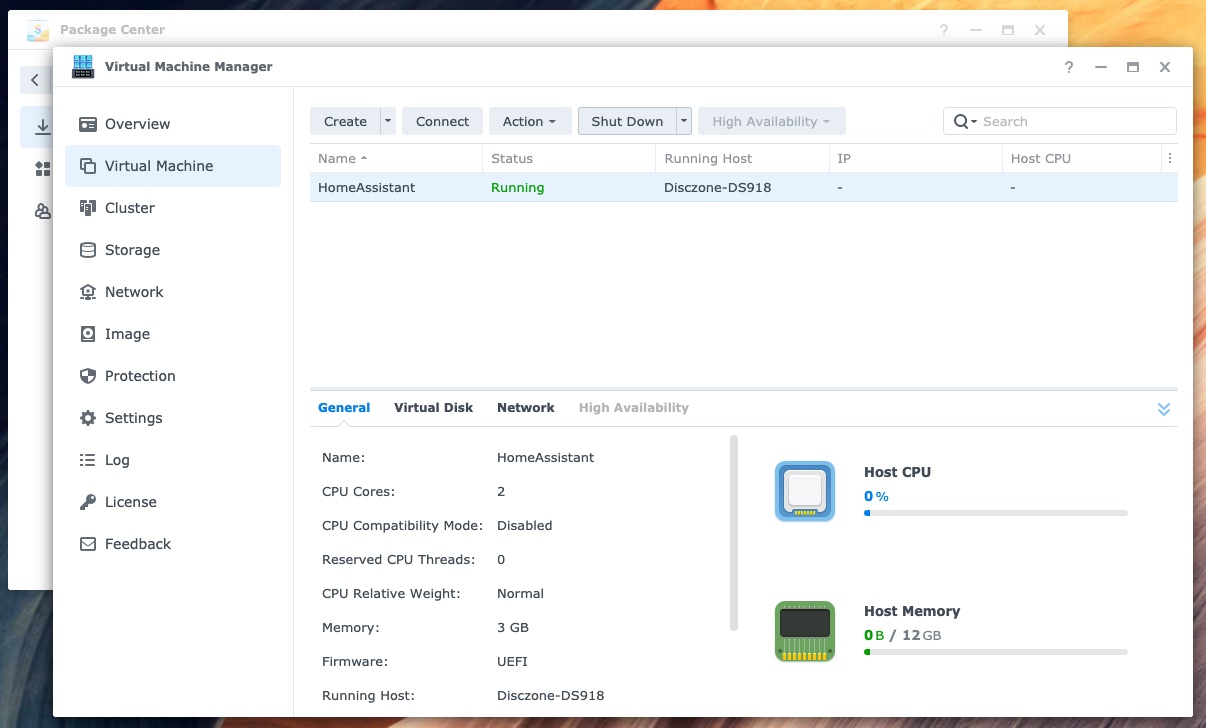Expand the Shut Down dropdown arrow
Screen dimensions: 1206x728
point(684,121)
